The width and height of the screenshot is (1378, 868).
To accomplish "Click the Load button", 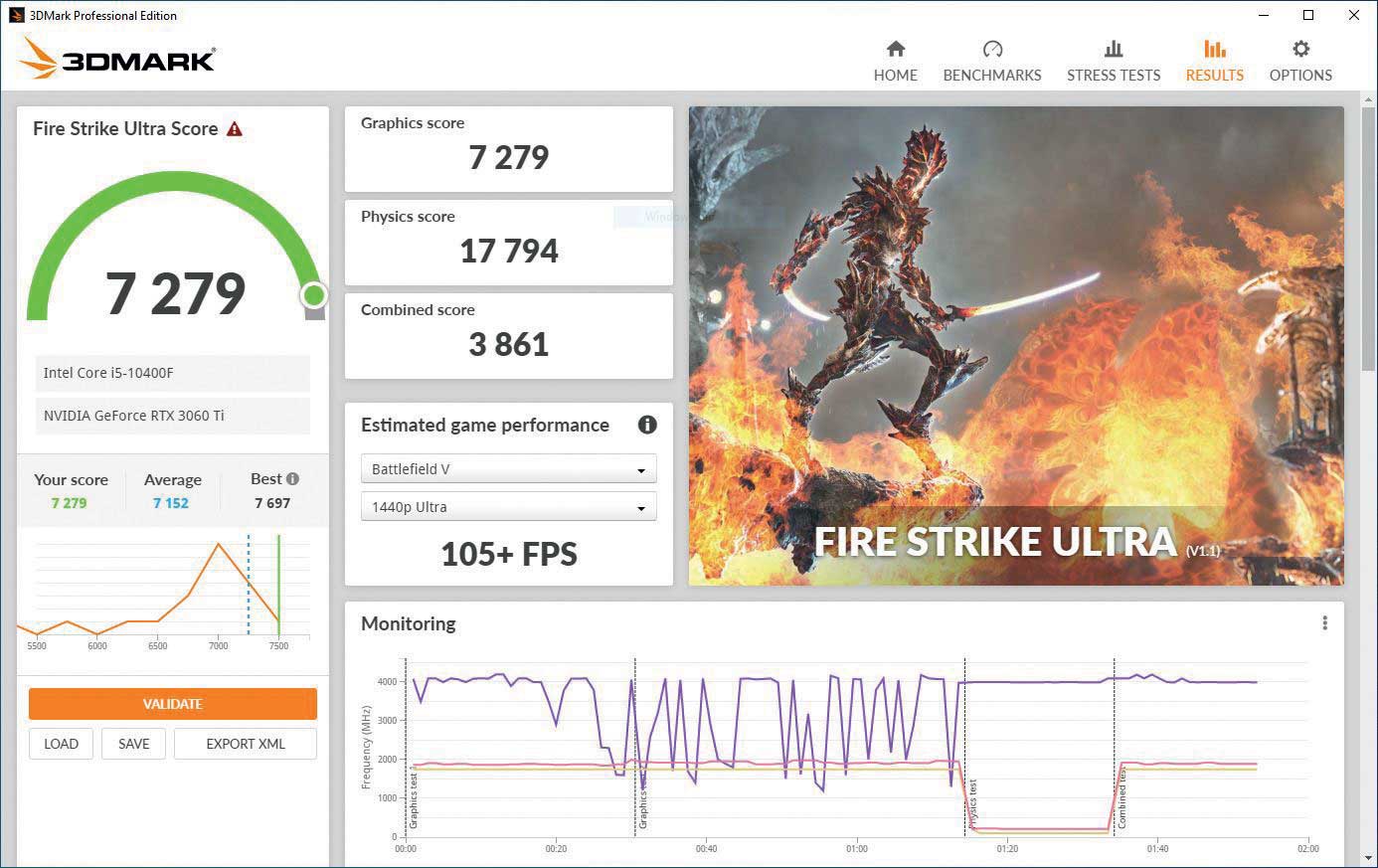I will [61, 744].
